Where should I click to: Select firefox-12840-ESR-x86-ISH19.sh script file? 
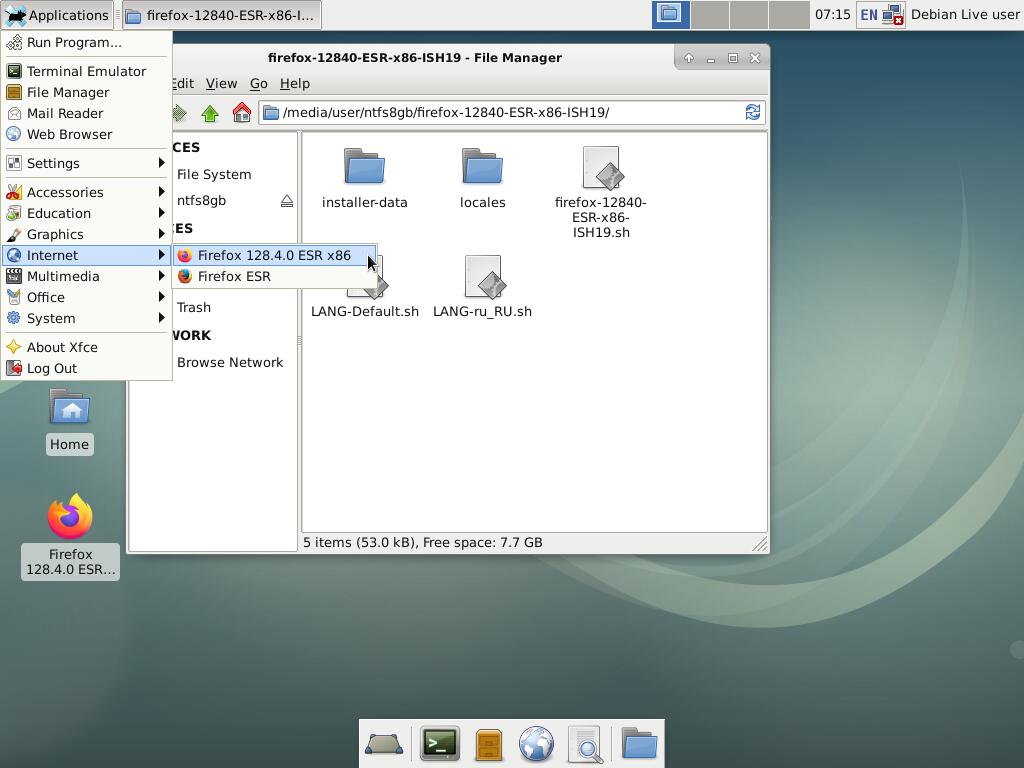click(x=601, y=193)
